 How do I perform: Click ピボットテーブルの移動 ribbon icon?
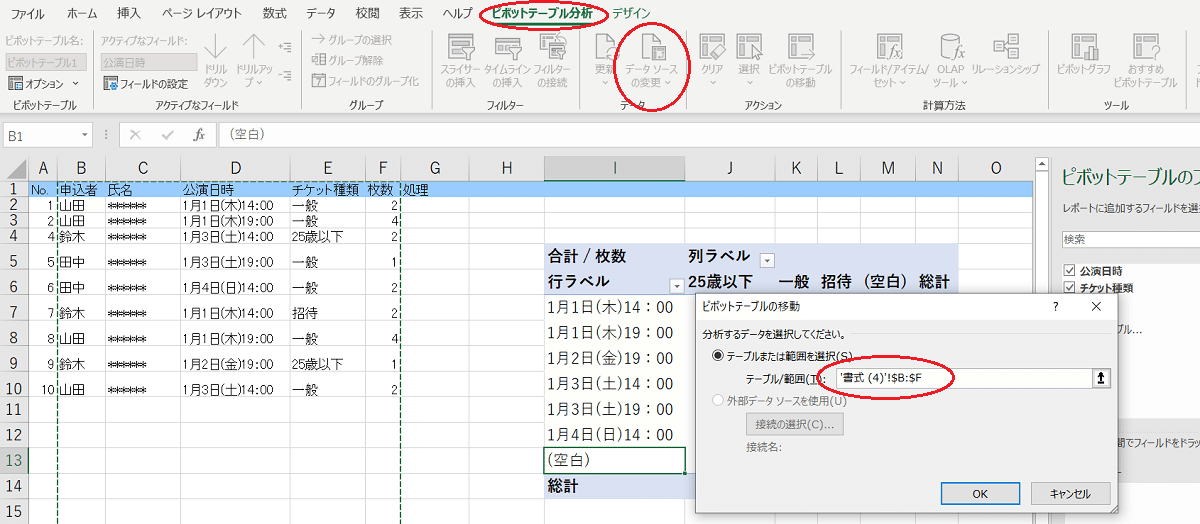[x=800, y=46]
